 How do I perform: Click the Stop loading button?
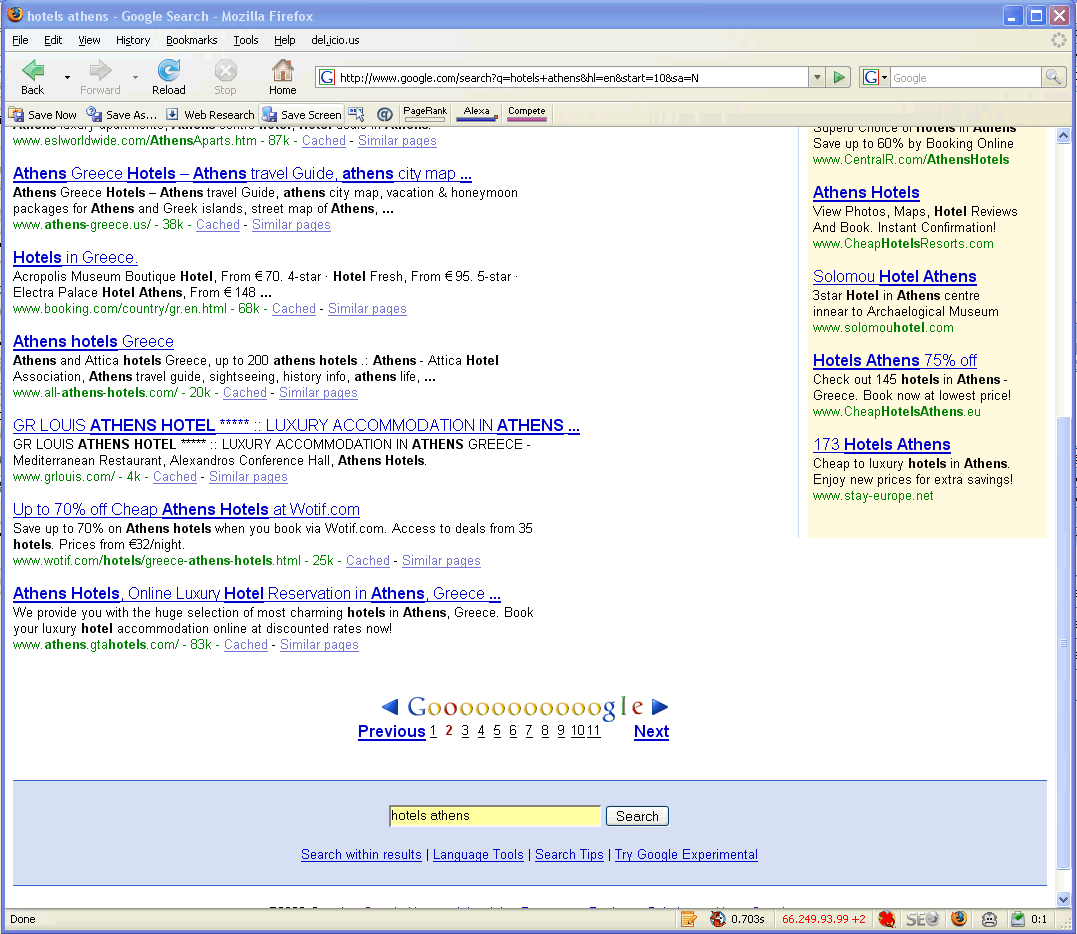(x=225, y=77)
